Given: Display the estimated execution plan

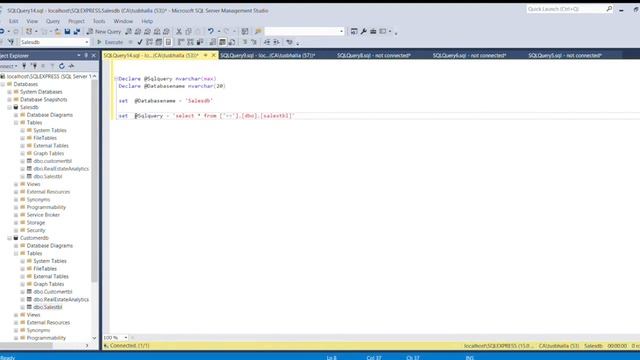Looking at the screenshot, I should [149, 42].
